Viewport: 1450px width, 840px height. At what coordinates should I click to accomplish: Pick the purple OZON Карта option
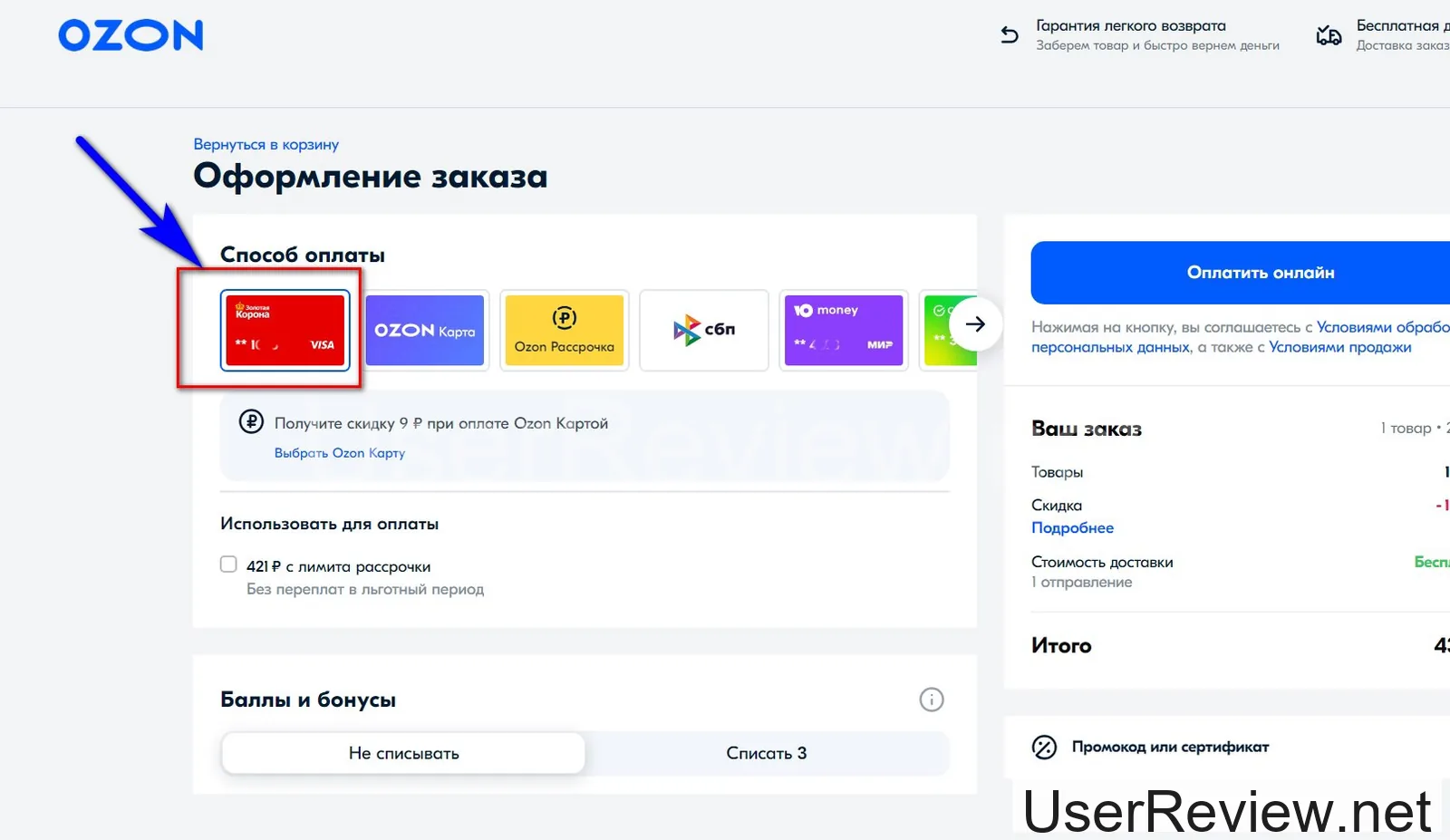pyautogui.click(x=425, y=330)
